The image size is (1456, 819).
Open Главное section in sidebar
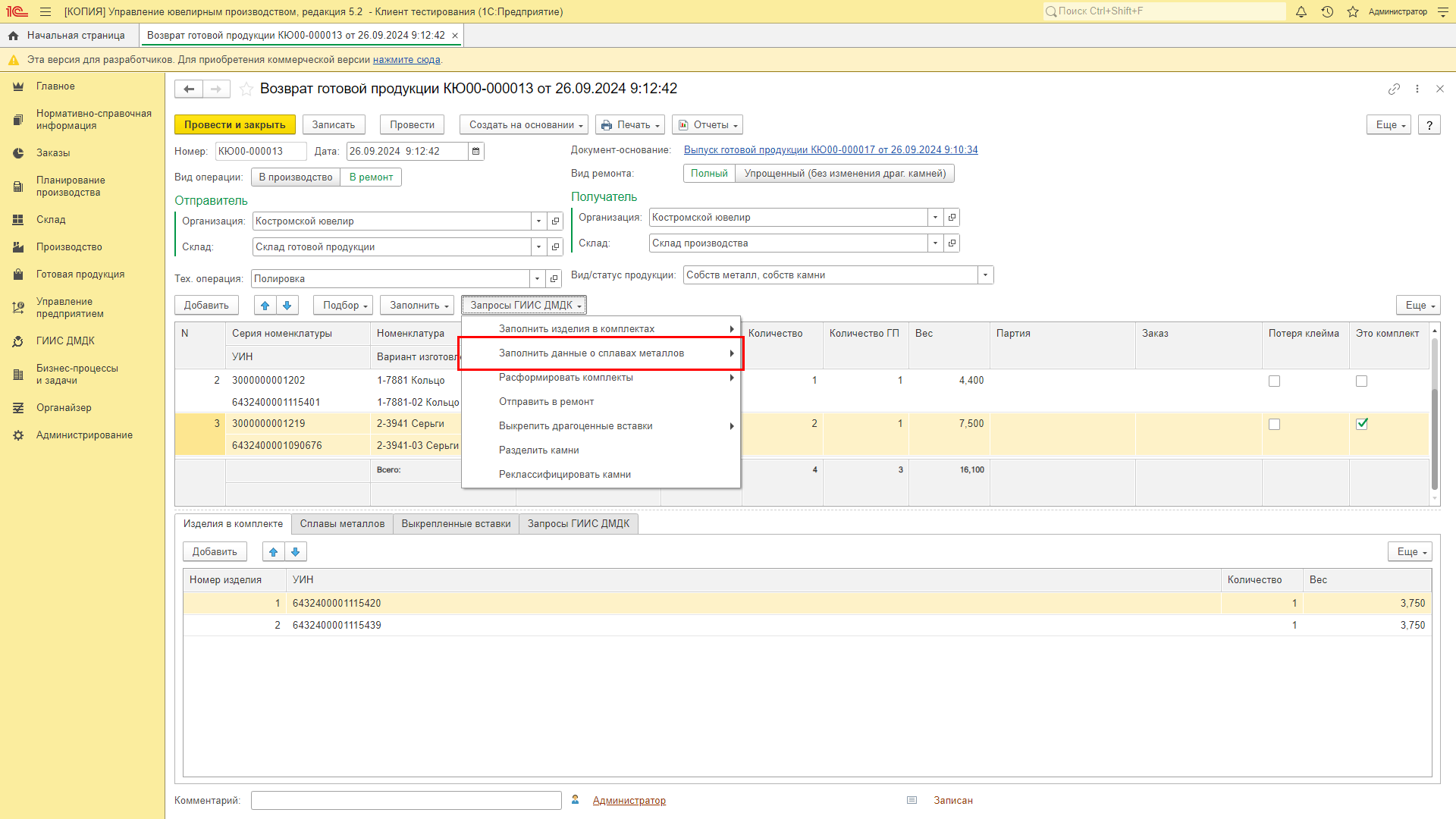[55, 86]
